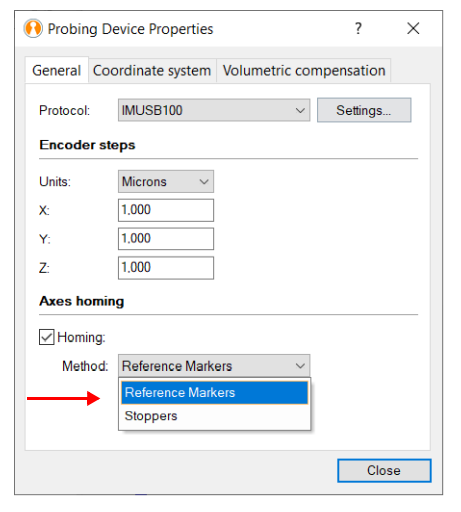The image size is (461, 512).
Task: Click the Axes homing section heading
Action: pyautogui.click(x=82, y=301)
